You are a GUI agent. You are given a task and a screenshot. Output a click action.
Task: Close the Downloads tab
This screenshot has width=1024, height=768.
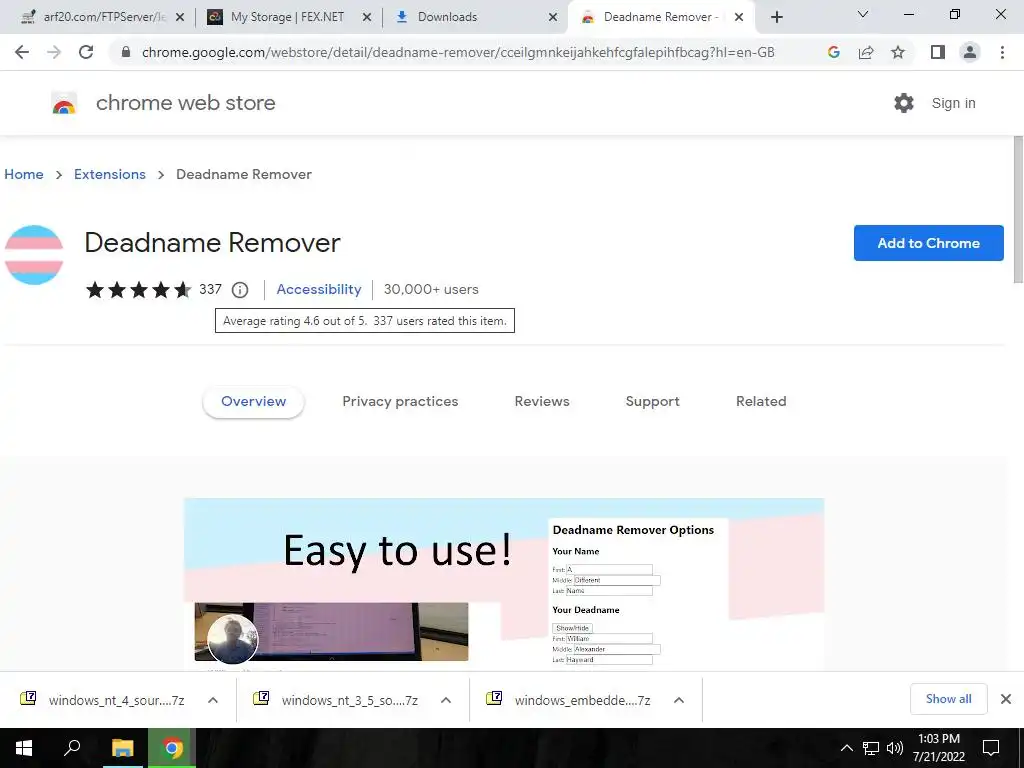point(553,17)
